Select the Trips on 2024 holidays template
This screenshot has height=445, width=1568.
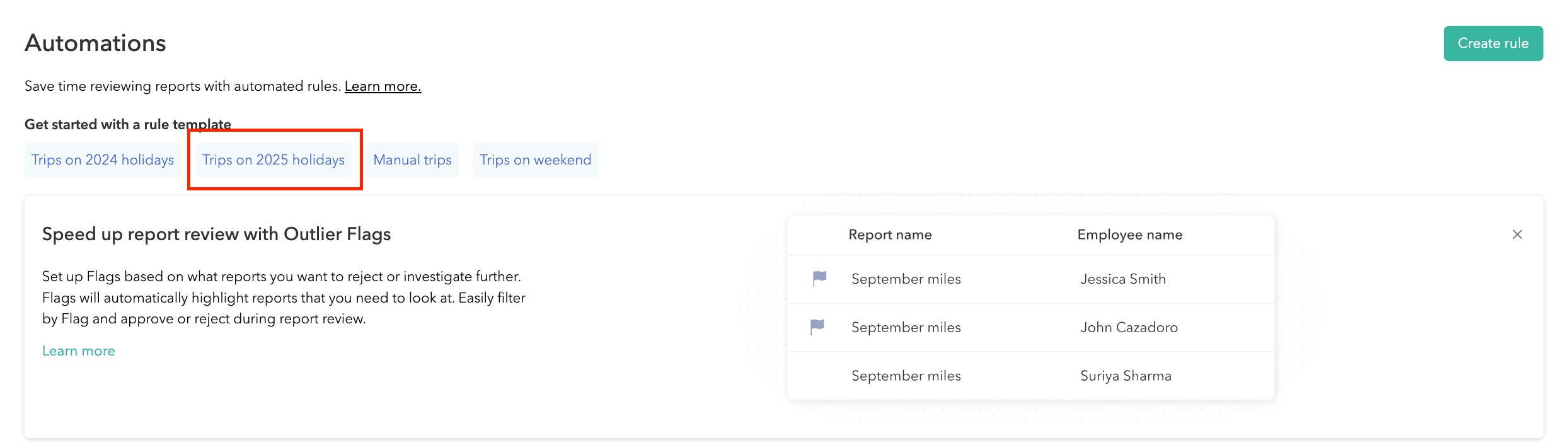tap(103, 160)
